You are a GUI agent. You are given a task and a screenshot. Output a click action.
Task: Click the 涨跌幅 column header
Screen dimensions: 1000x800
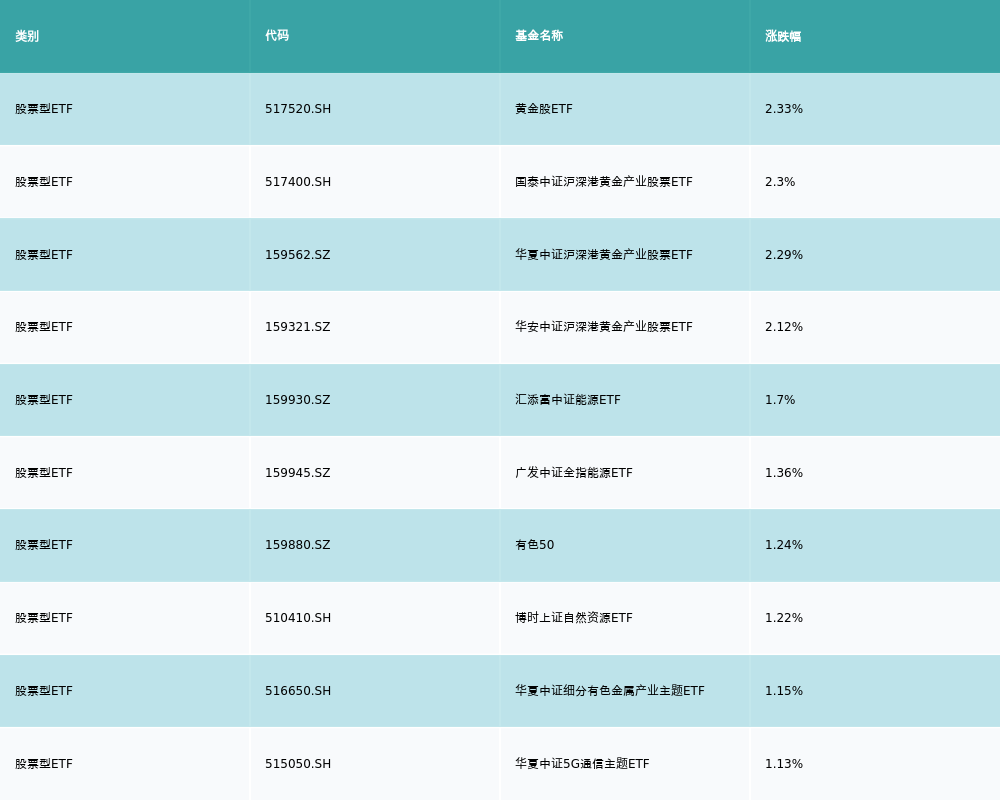[x=783, y=36]
